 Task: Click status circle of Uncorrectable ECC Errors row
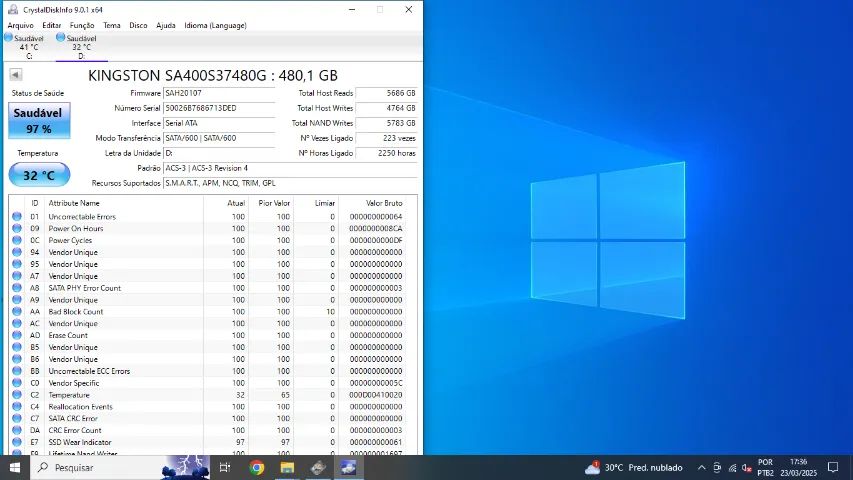(17, 371)
